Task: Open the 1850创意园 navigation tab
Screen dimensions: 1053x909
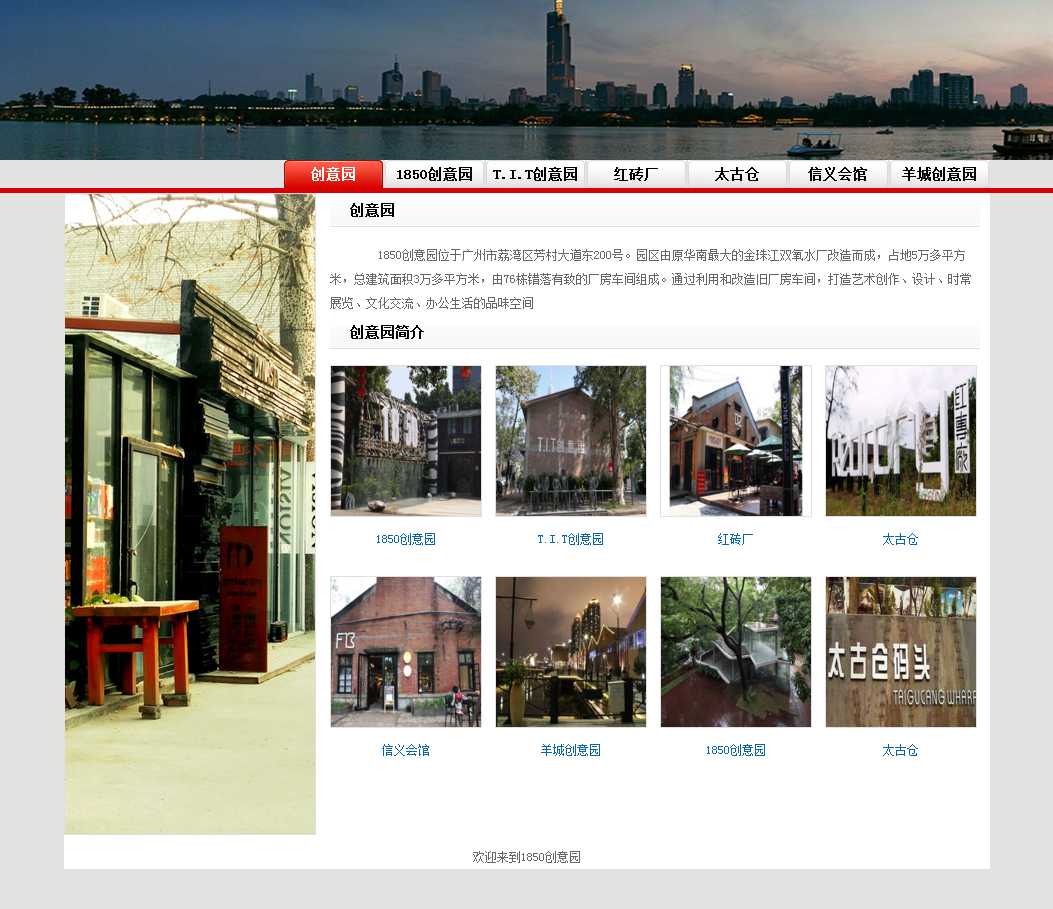Action: point(434,174)
